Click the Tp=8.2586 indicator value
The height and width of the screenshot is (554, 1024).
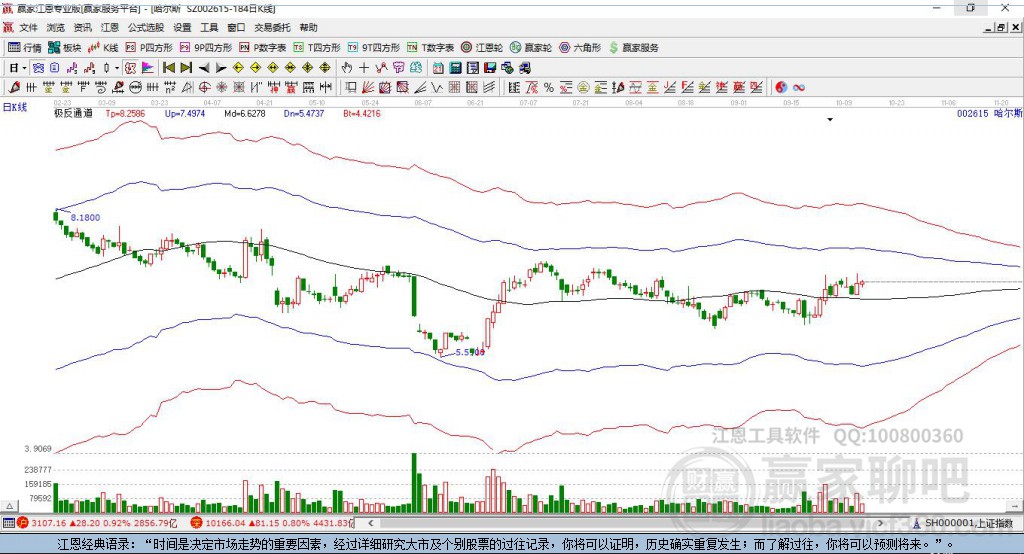coord(125,113)
